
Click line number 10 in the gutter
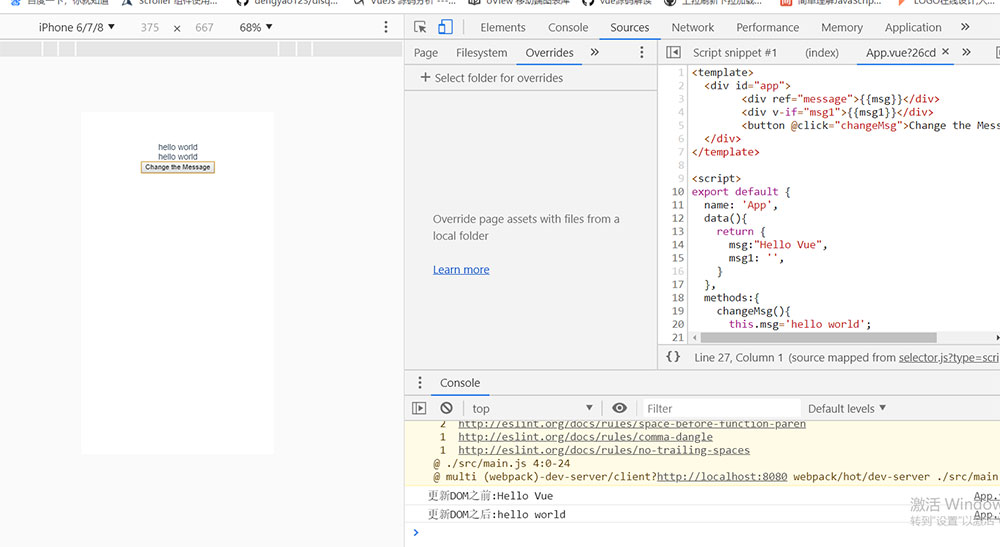(x=677, y=191)
